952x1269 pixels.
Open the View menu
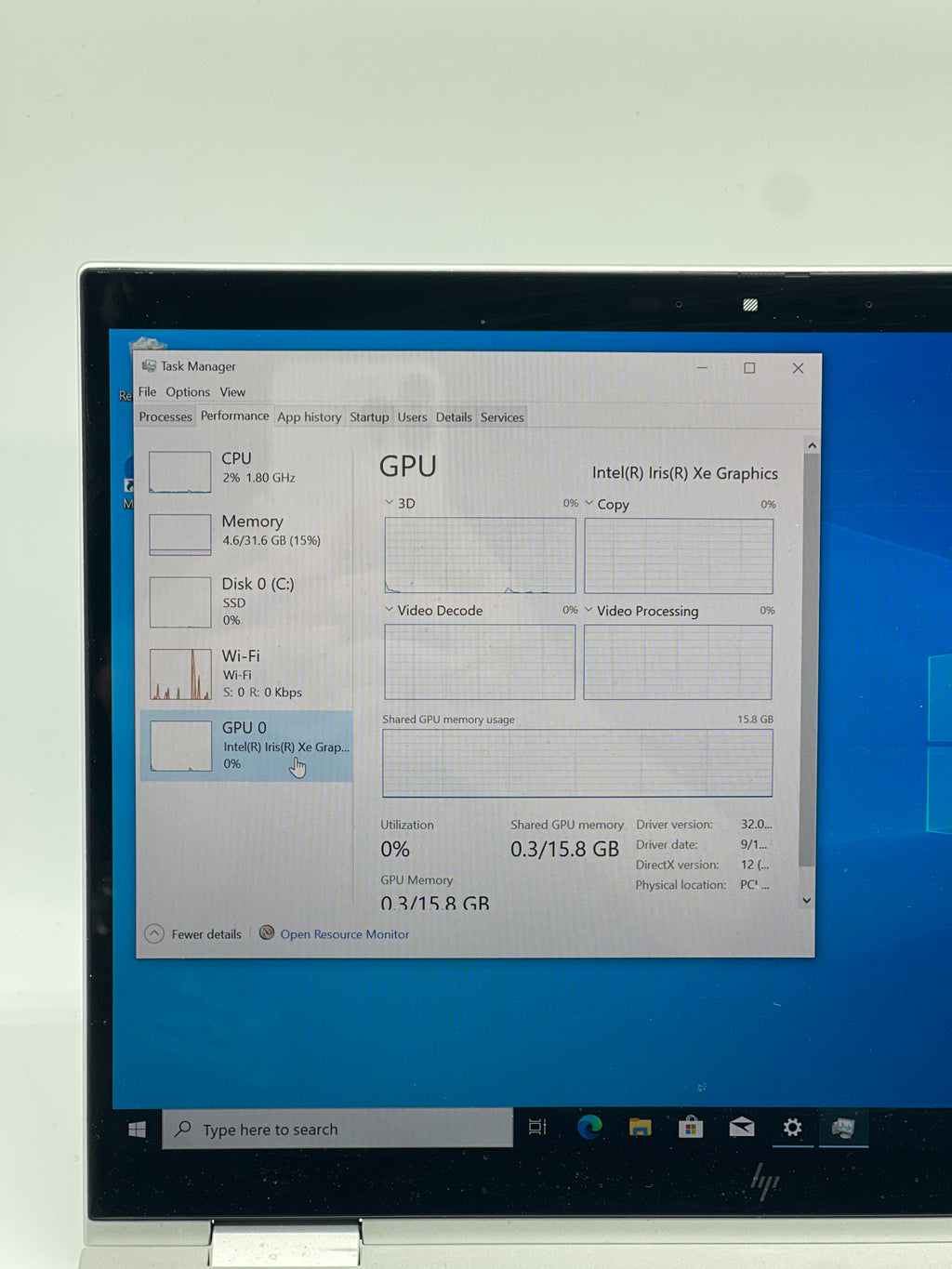pyautogui.click(x=232, y=391)
